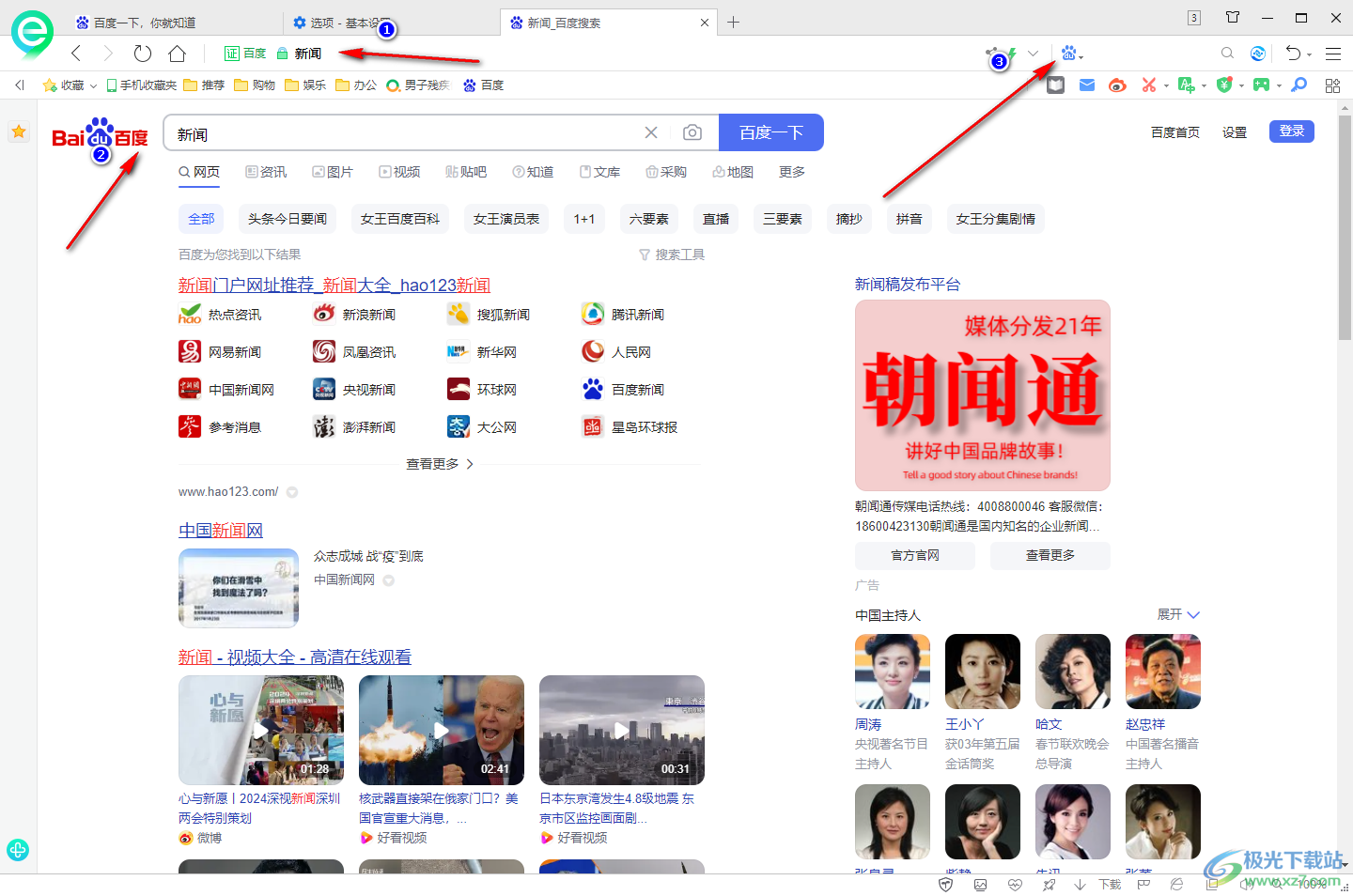The width and height of the screenshot is (1353, 896).
Task: Open the 收藏 favorites menu
Action: pyautogui.click(x=70, y=85)
